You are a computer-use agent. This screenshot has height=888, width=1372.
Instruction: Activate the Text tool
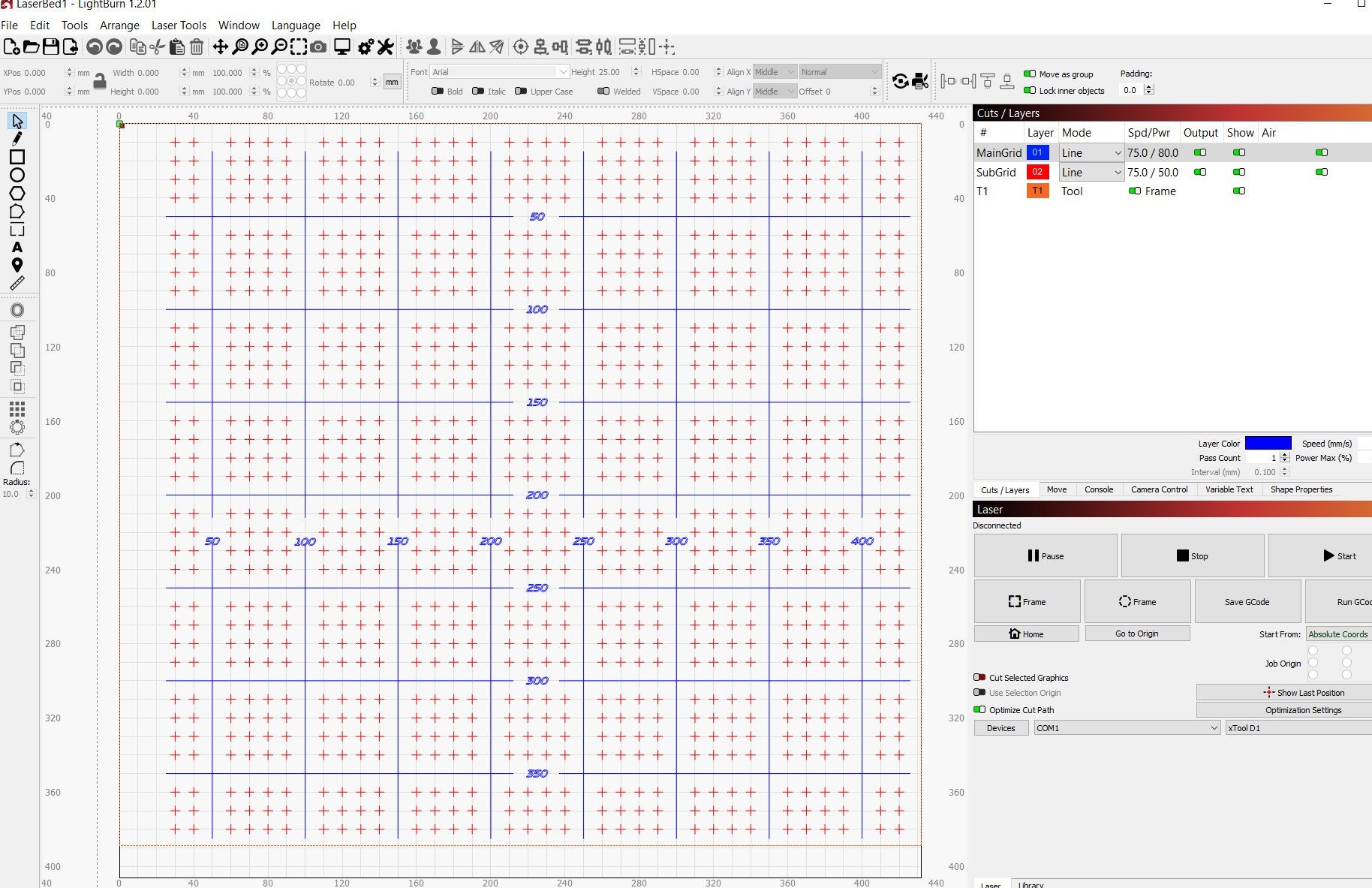tap(17, 248)
